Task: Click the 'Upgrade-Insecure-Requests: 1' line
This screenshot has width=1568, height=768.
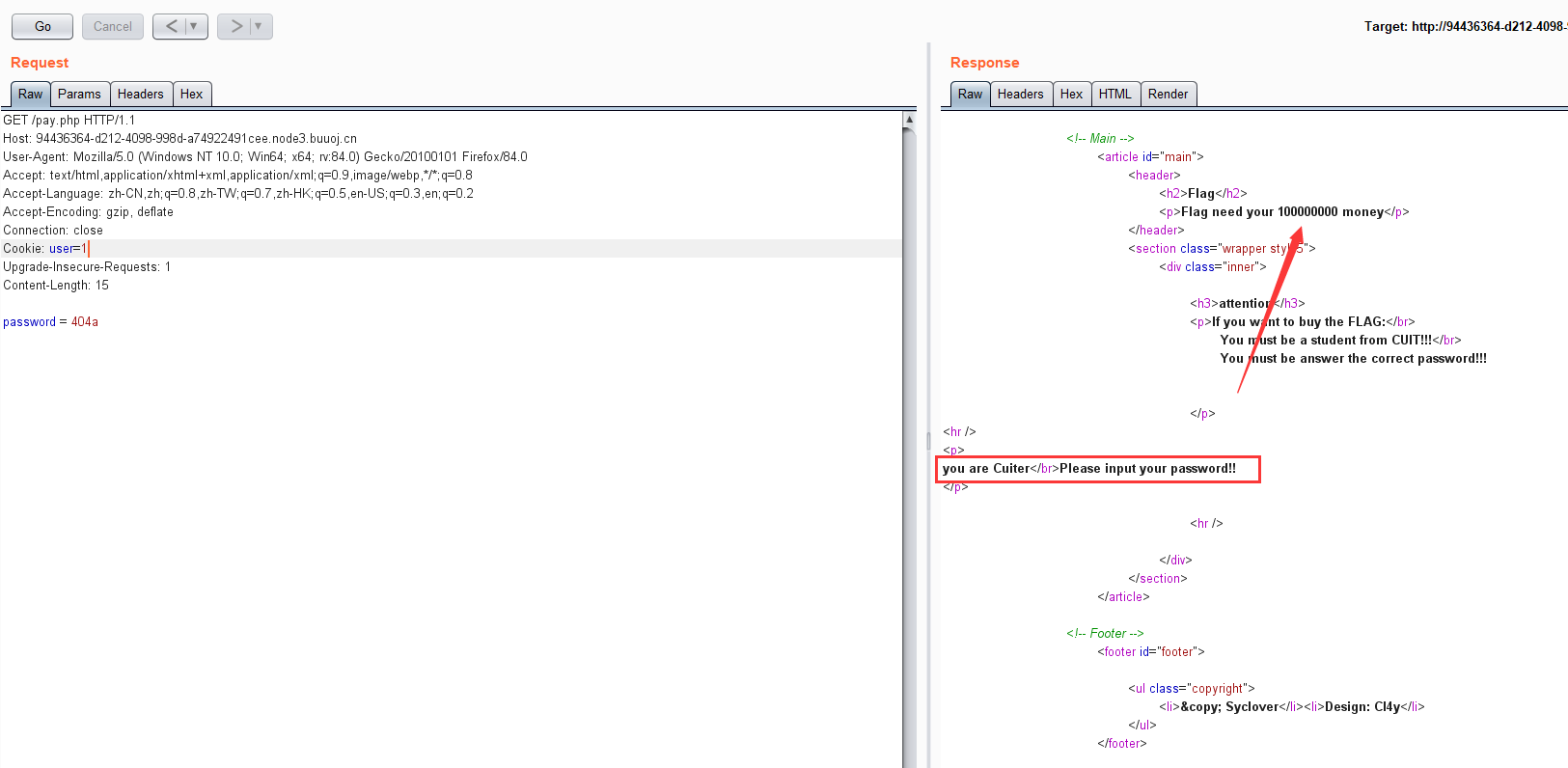Action: 87,266
